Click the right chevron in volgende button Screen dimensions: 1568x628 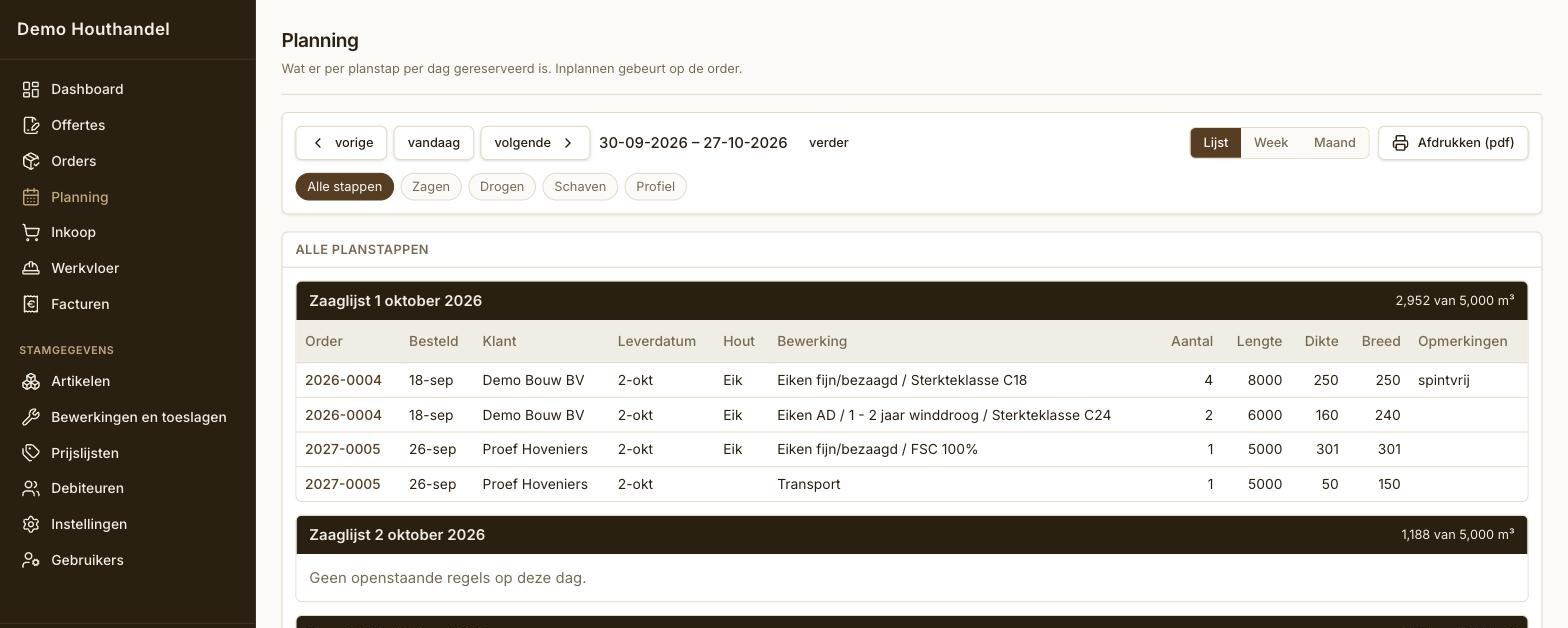[x=568, y=143]
